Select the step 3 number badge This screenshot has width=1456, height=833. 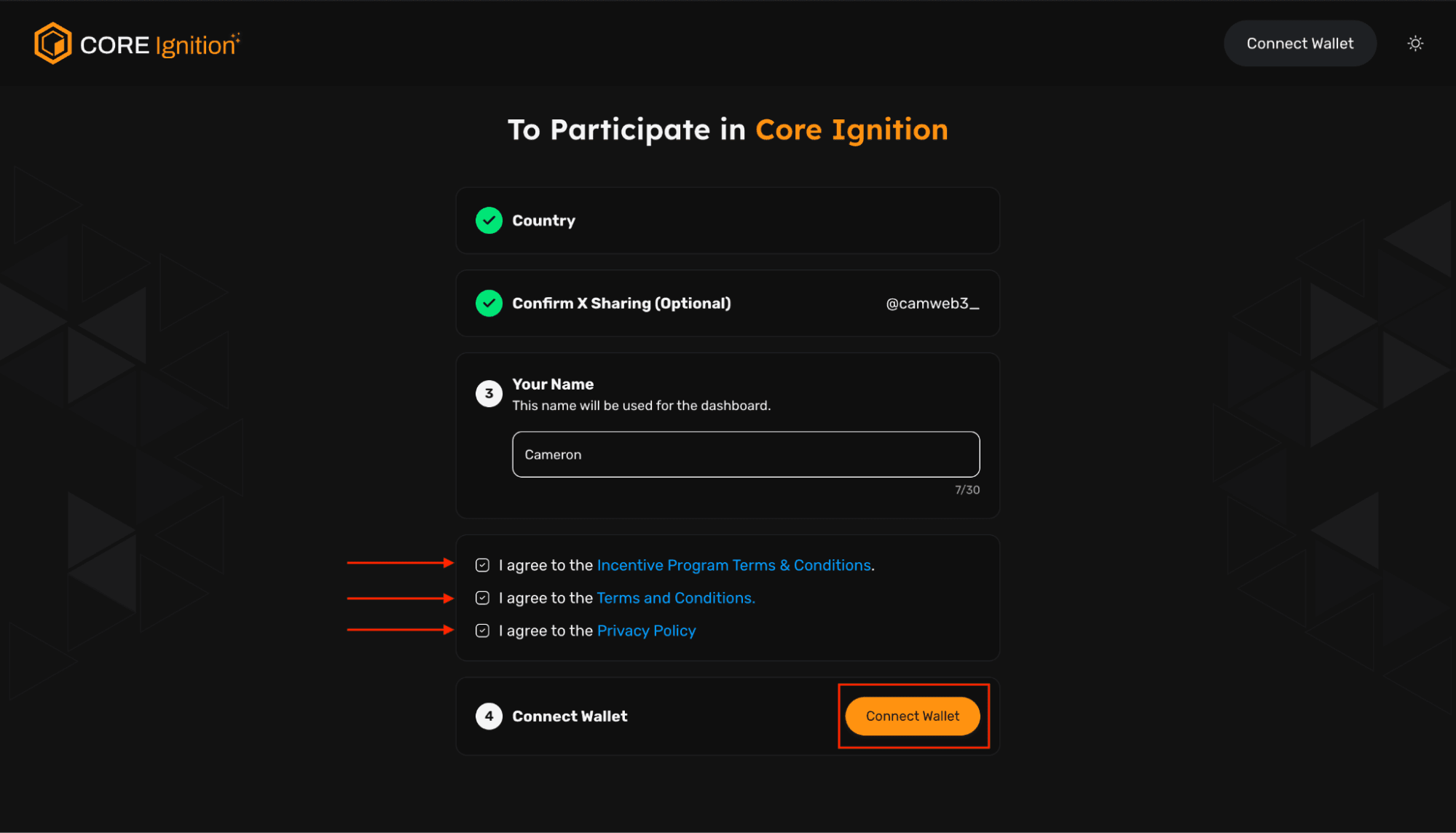click(489, 393)
